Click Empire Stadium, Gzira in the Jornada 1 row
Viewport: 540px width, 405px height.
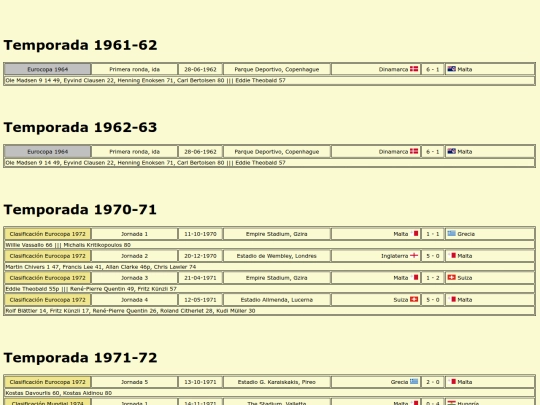coord(277,234)
